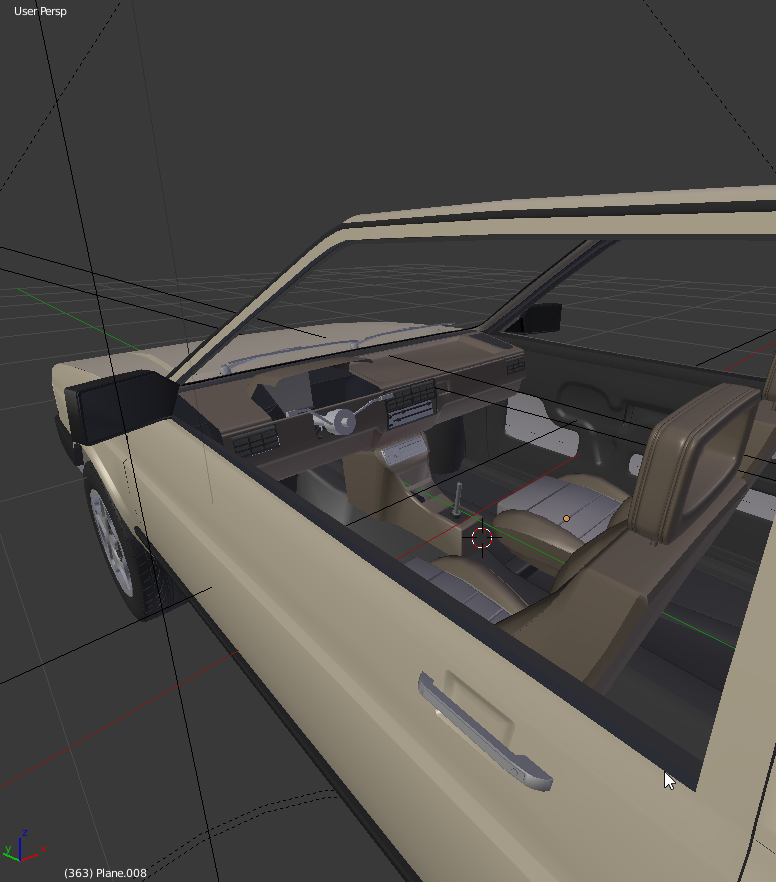The width and height of the screenshot is (776, 882).
Task: Click the orange object origin dot
Action: 566,518
